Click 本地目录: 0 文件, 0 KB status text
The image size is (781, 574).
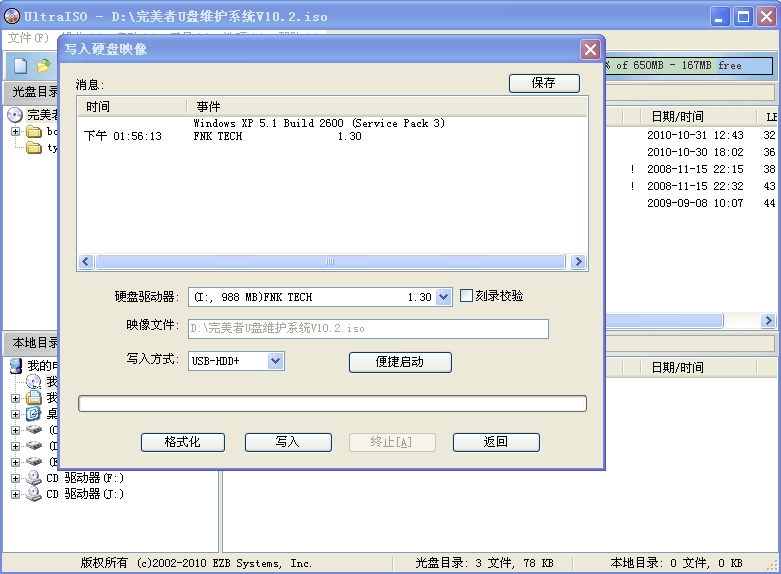pyautogui.click(x=676, y=563)
